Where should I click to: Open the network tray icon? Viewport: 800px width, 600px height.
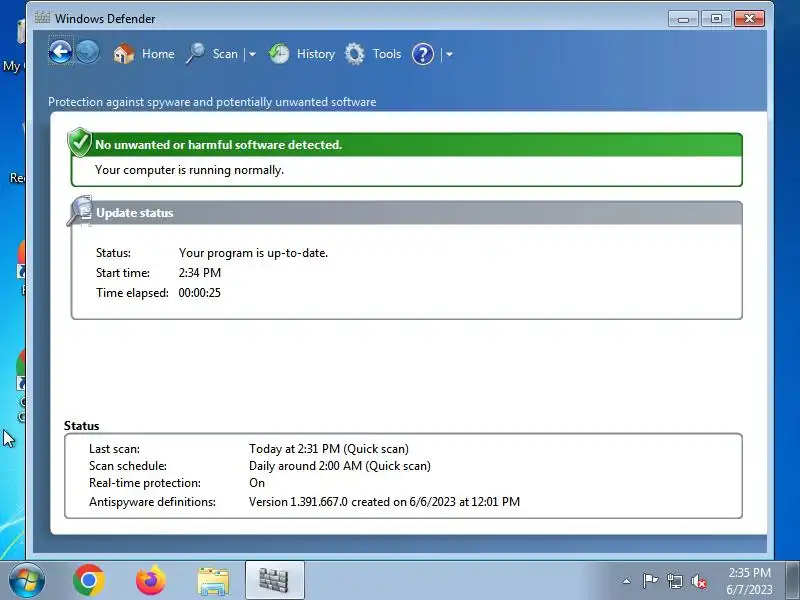point(675,581)
